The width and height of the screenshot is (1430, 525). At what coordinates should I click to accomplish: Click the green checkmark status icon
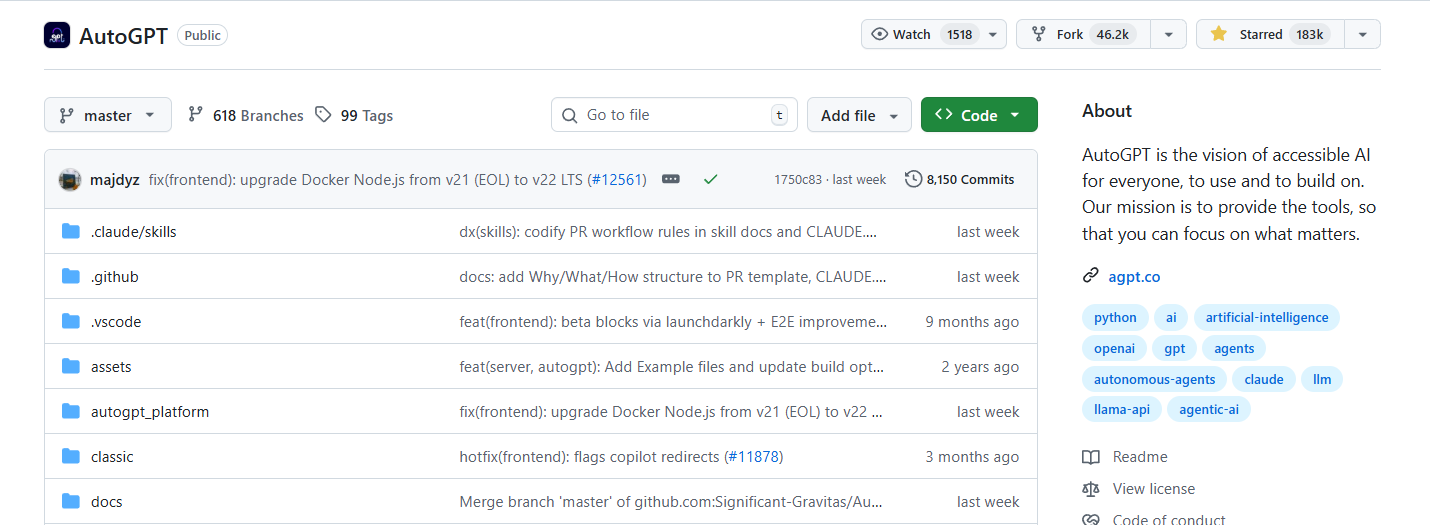pyautogui.click(x=711, y=179)
